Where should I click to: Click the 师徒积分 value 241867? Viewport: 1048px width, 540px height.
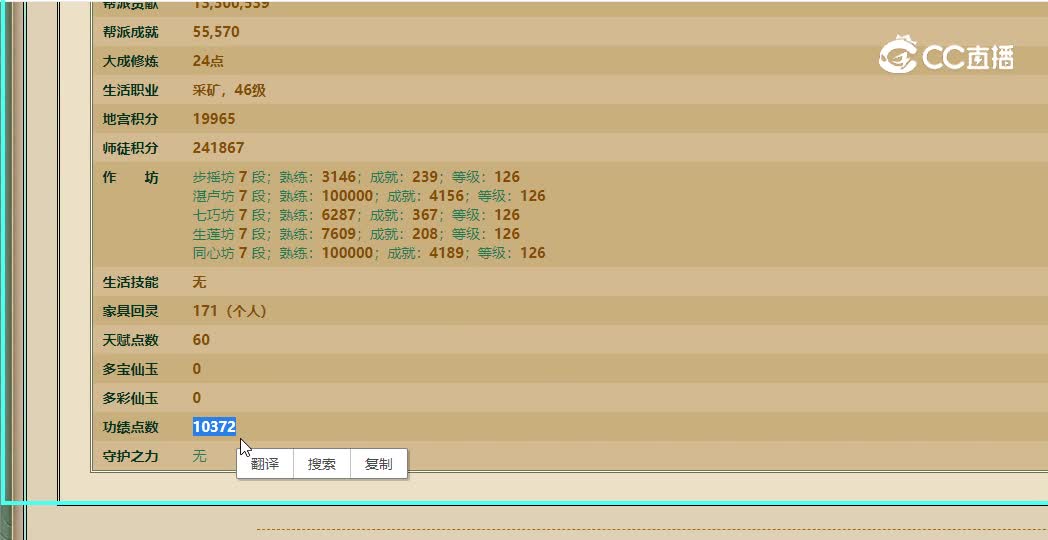click(x=218, y=148)
